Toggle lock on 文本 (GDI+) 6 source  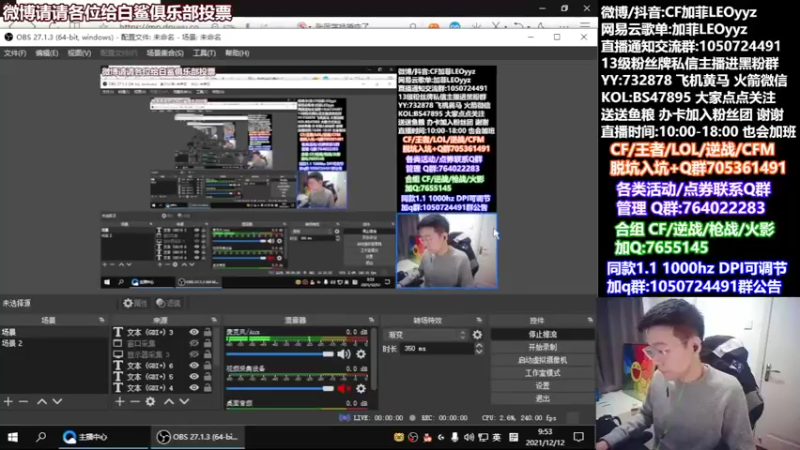pyautogui.click(x=208, y=365)
